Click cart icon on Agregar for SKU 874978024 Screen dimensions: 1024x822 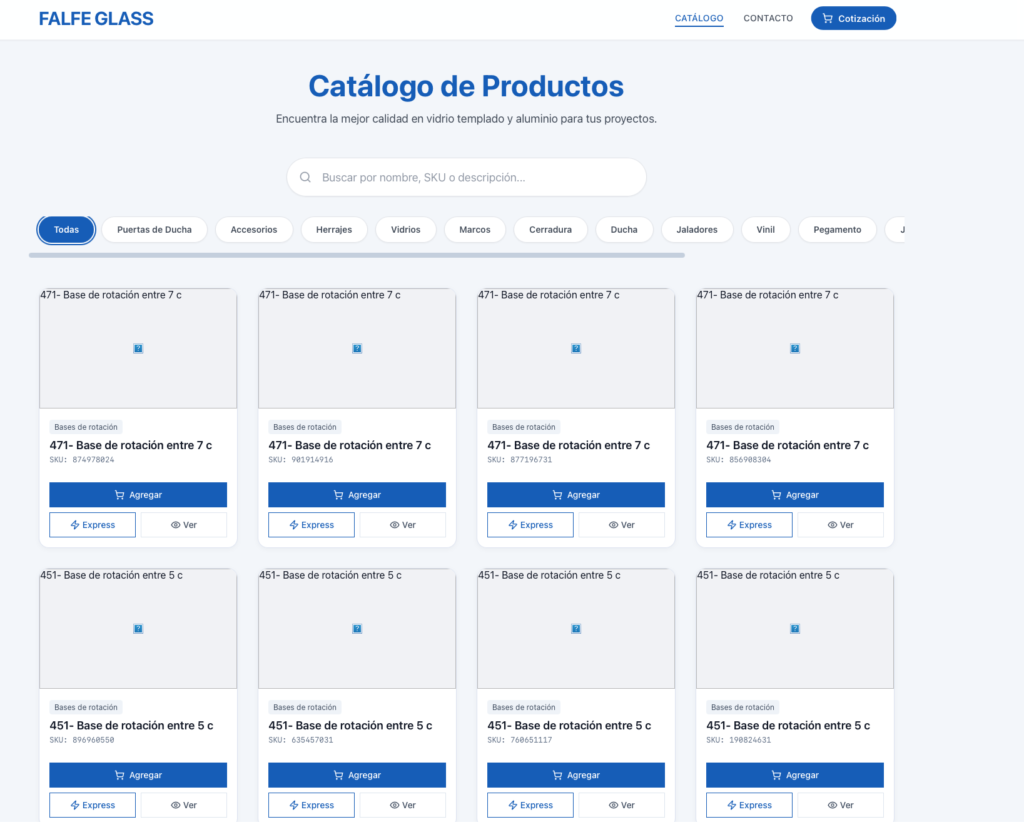(x=120, y=495)
